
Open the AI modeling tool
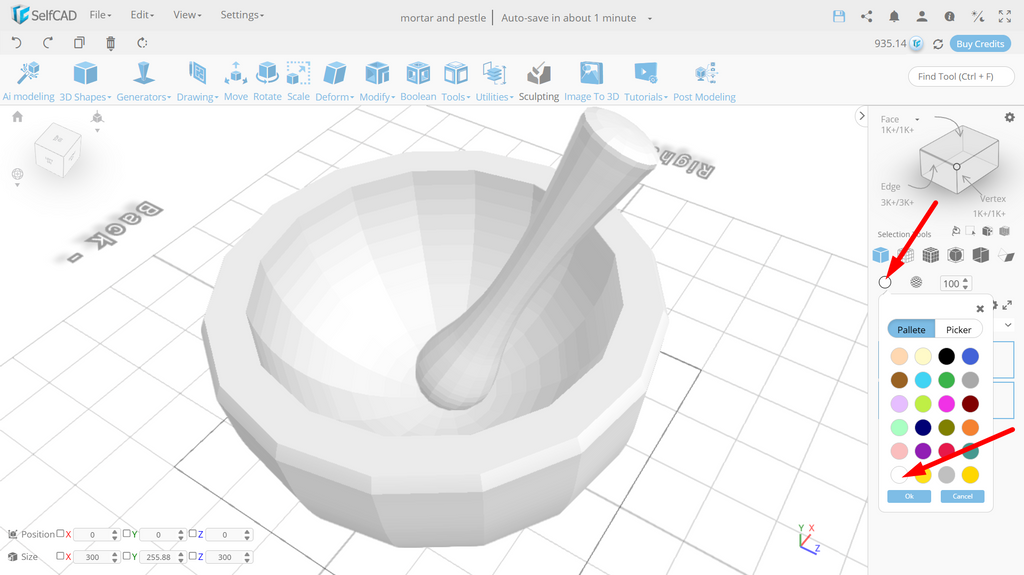point(29,82)
